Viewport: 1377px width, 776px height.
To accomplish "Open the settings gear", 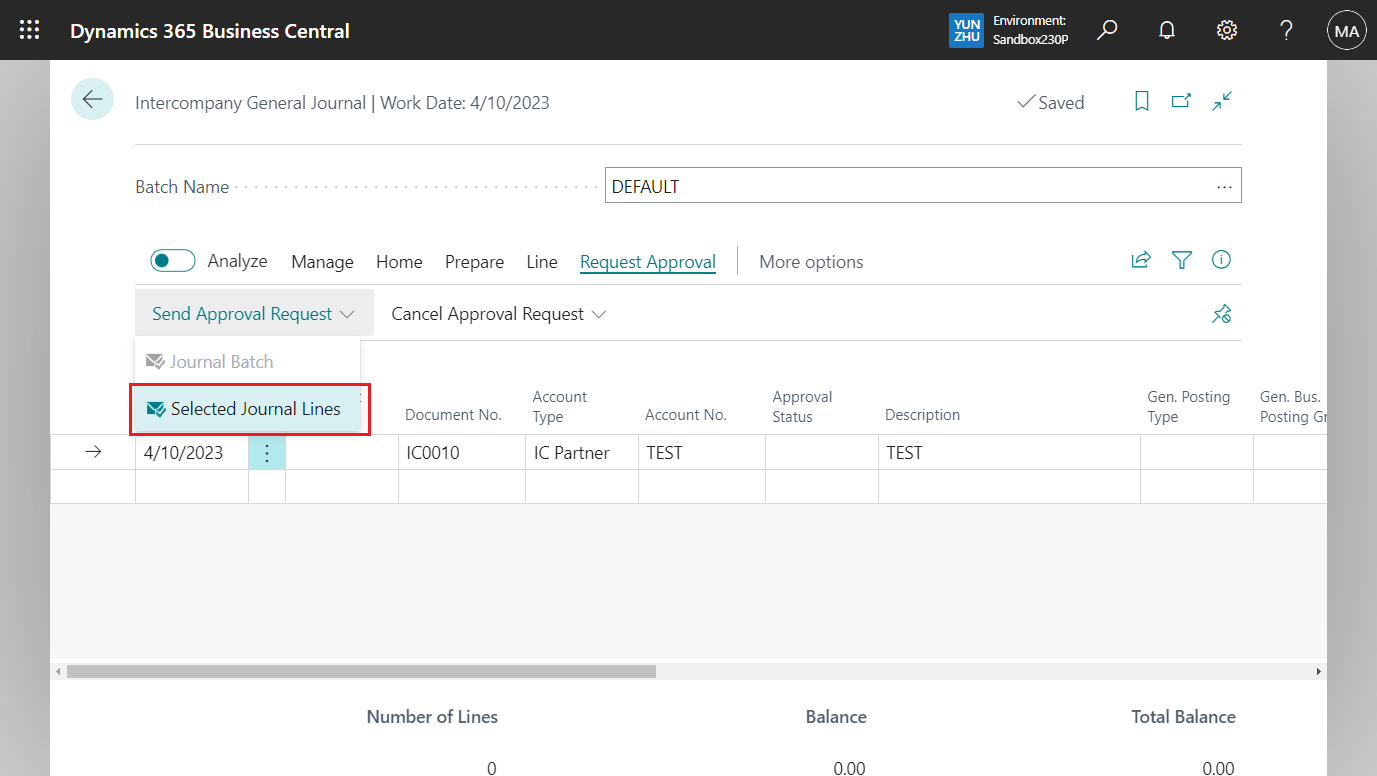I will click(1226, 30).
